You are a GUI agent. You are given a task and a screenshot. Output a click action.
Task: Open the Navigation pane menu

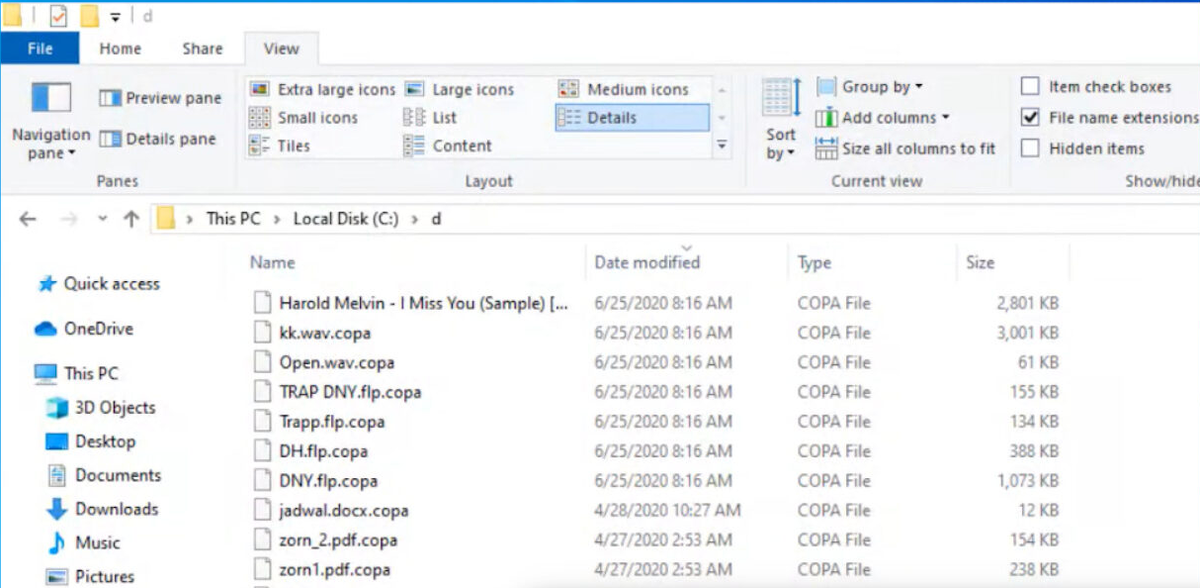pyautogui.click(x=51, y=121)
